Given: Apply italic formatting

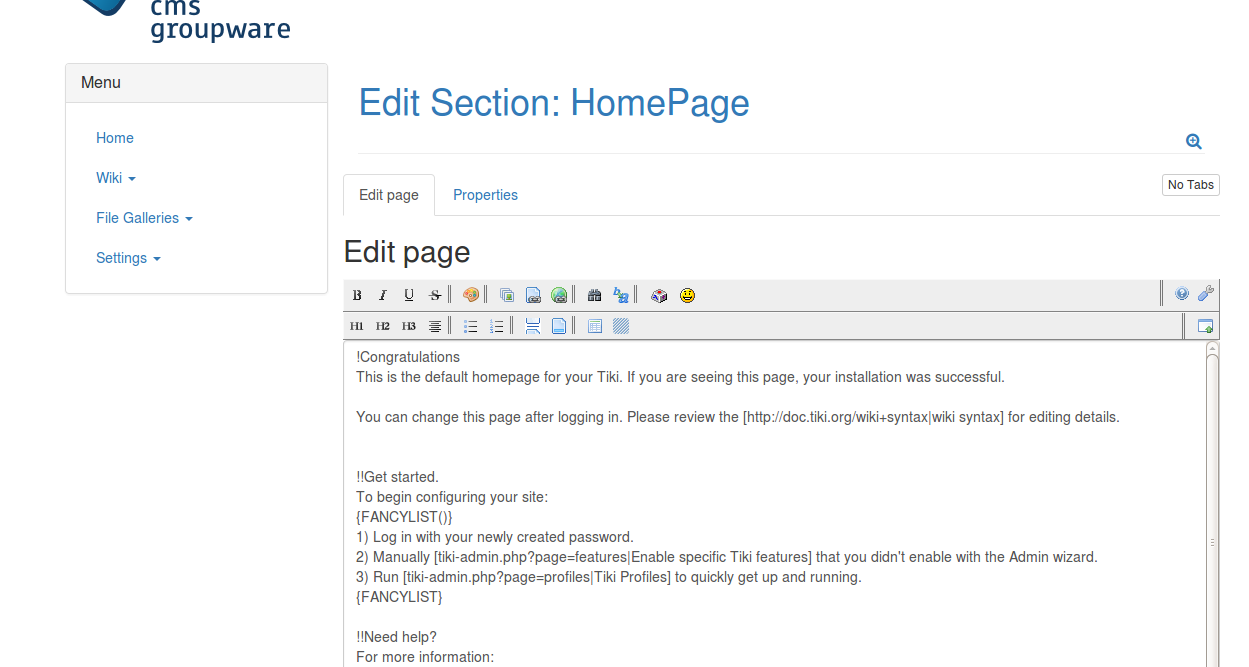Looking at the screenshot, I should pos(383,295).
